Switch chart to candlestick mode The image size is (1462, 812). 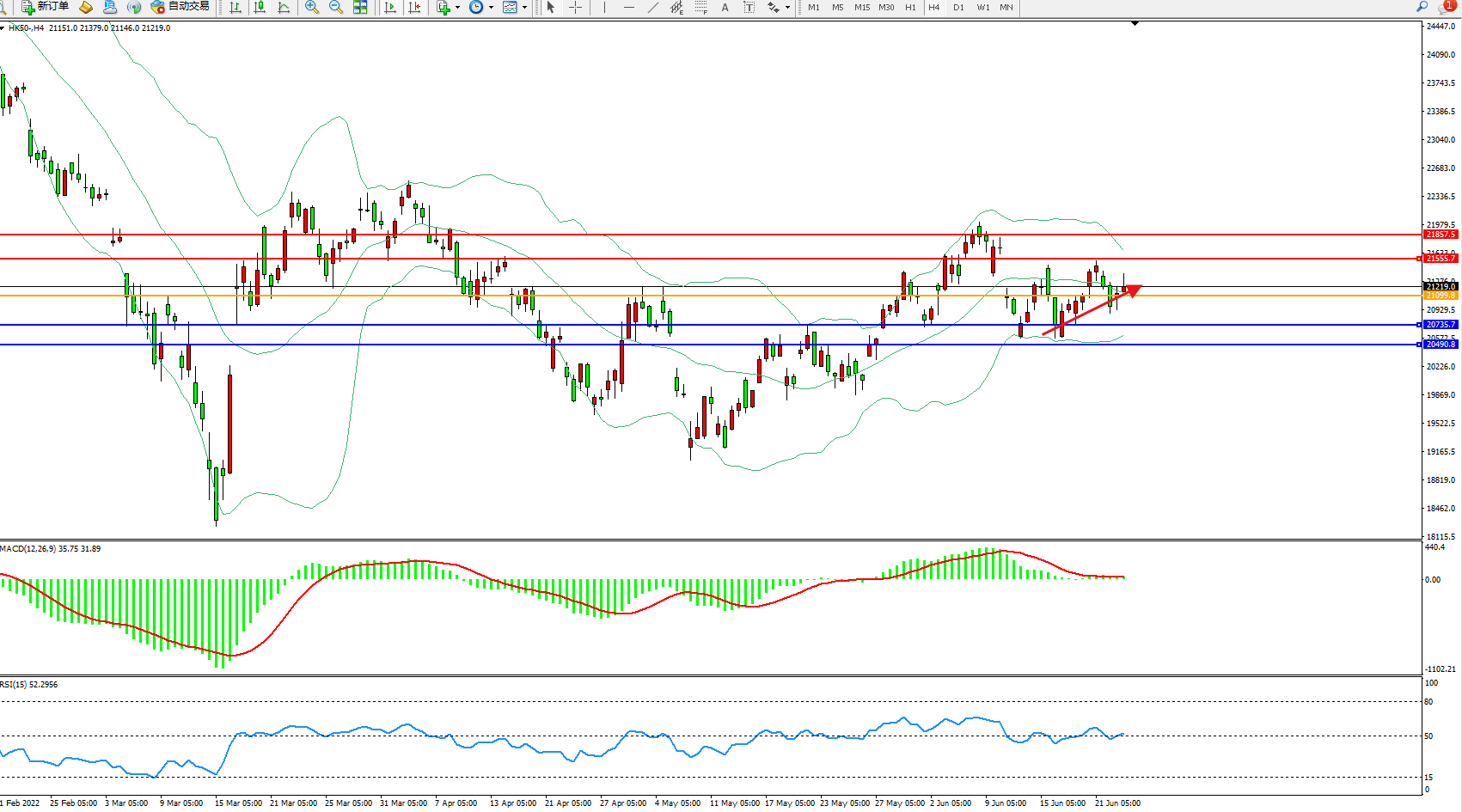pyautogui.click(x=260, y=7)
